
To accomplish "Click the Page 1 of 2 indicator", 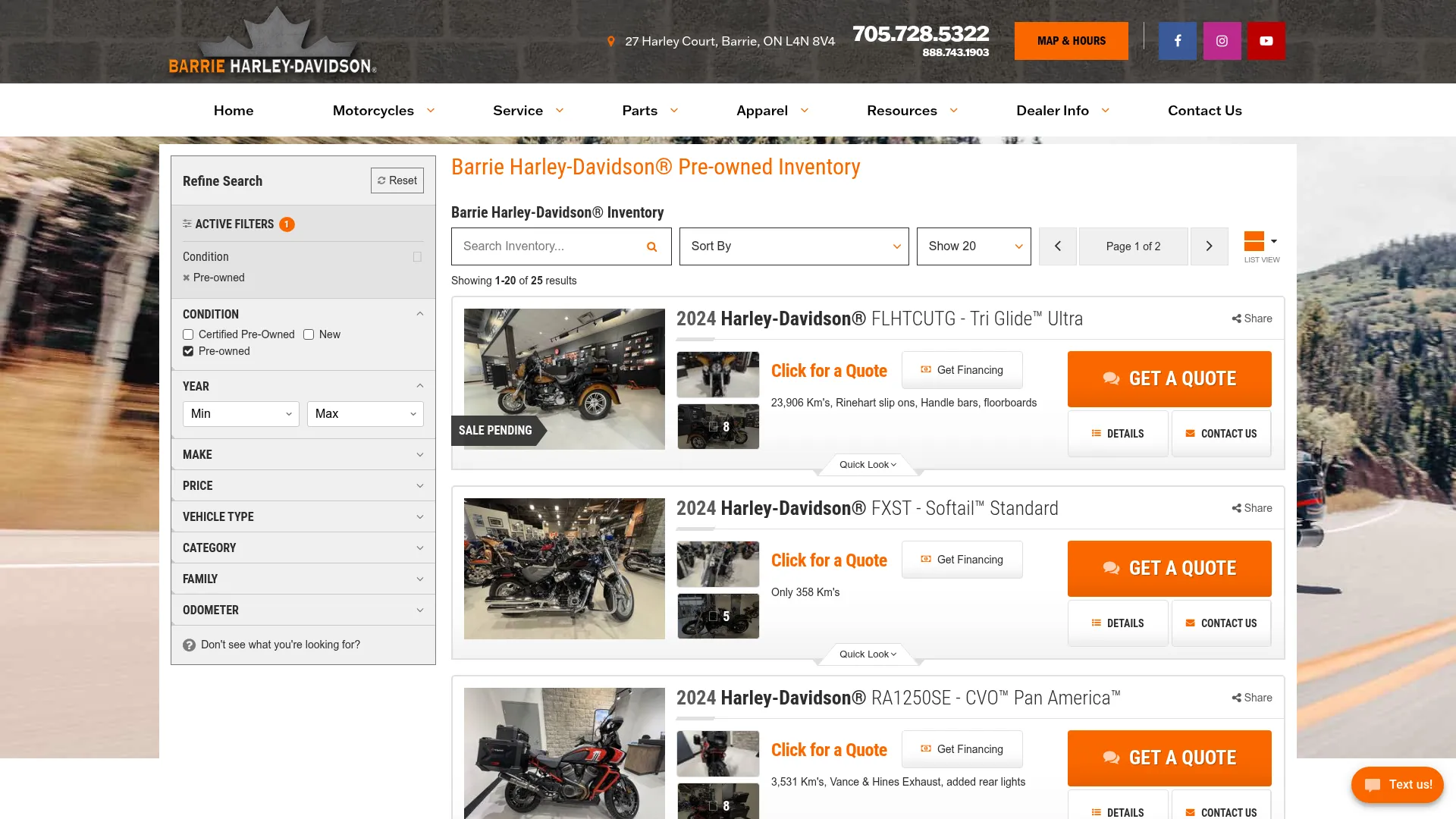I will click(x=1133, y=246).
